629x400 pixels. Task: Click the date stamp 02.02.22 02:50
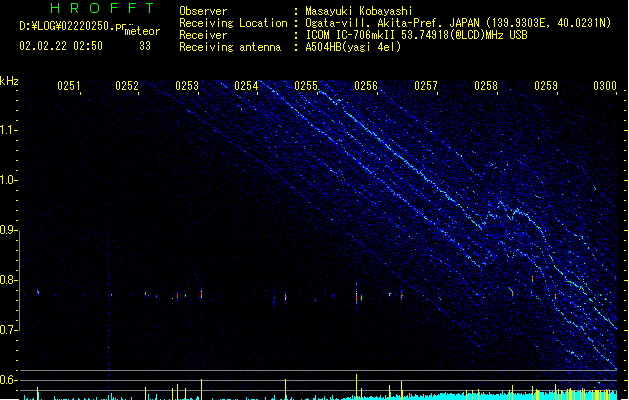click(x=61, y=46)
